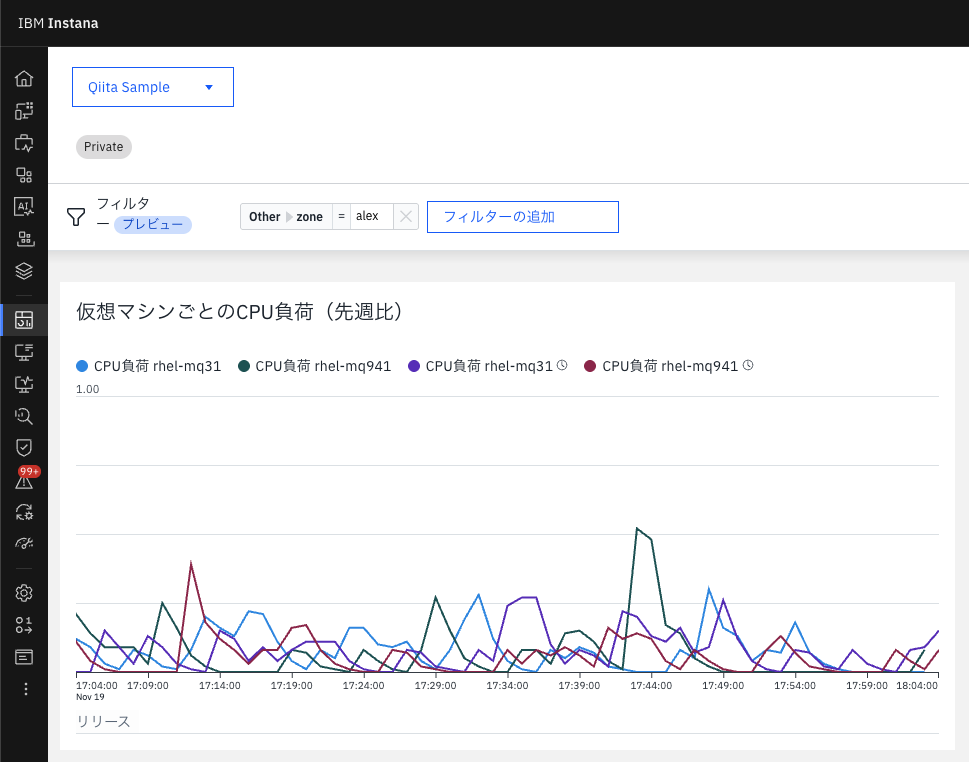The height and width of the screenshot is (762, 969).
Task: Remove the zone = alex filter
Action: 405,216
